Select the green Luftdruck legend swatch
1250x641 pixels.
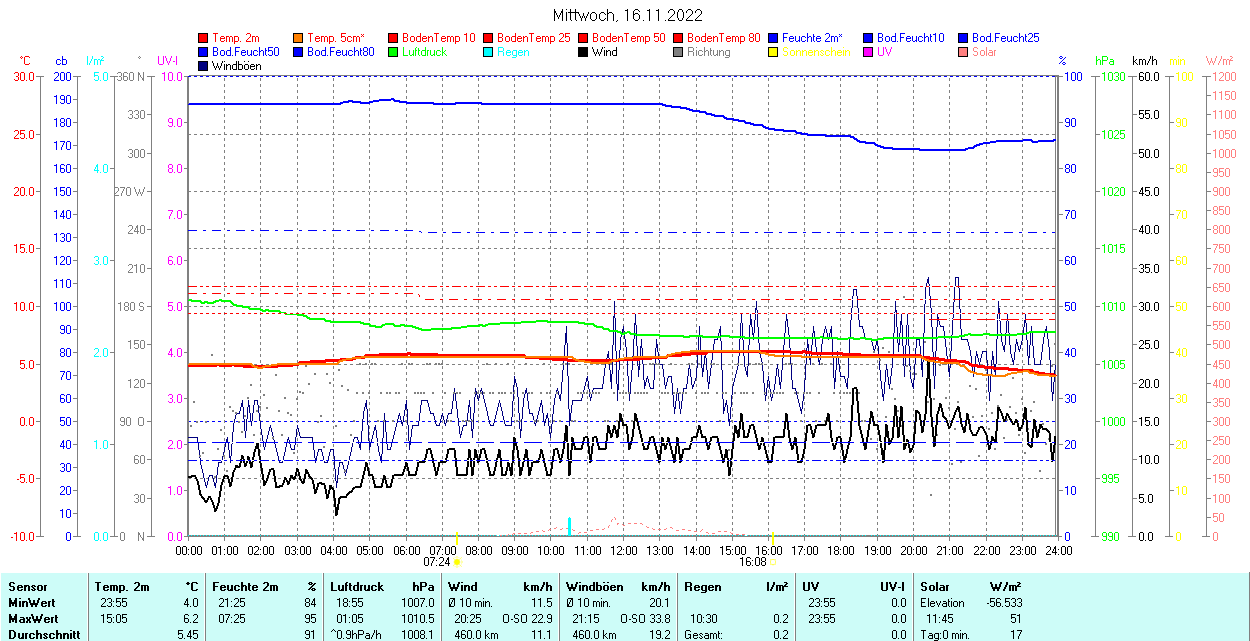coord(394,52)
